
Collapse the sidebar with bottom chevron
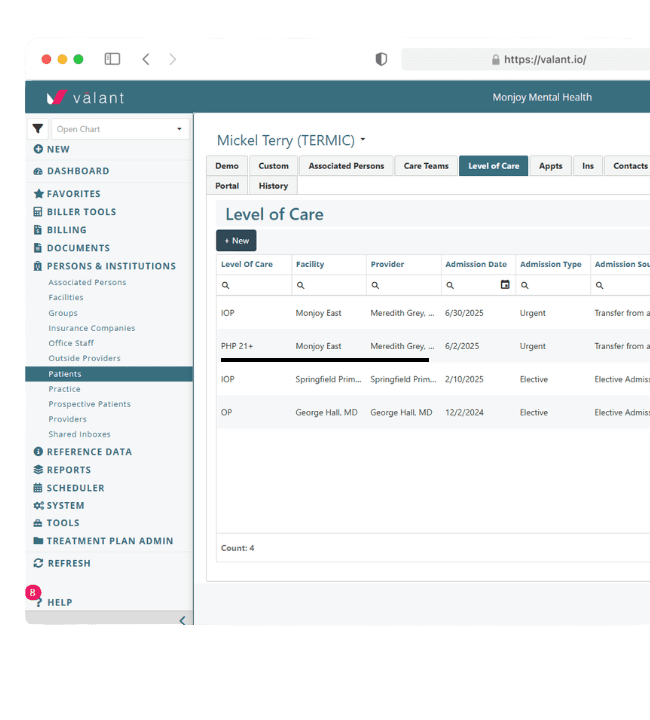point(181,620)
